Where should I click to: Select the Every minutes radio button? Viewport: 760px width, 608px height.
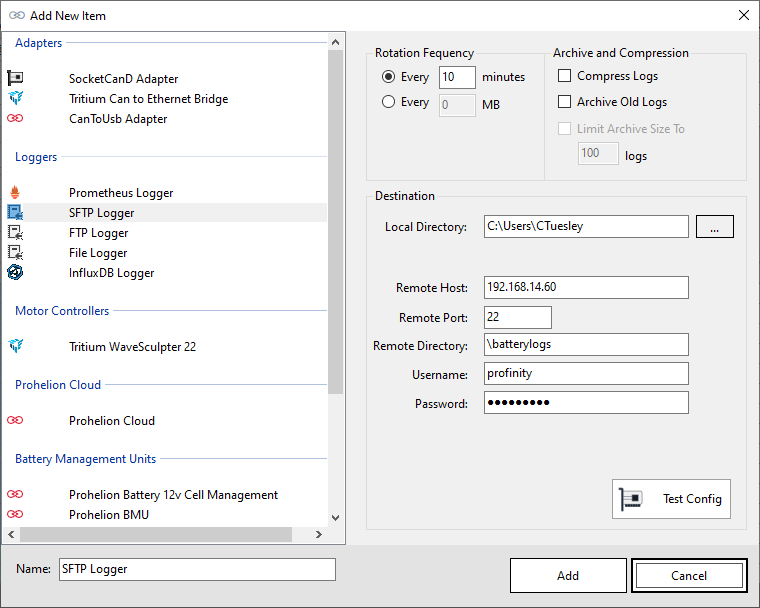388,77
